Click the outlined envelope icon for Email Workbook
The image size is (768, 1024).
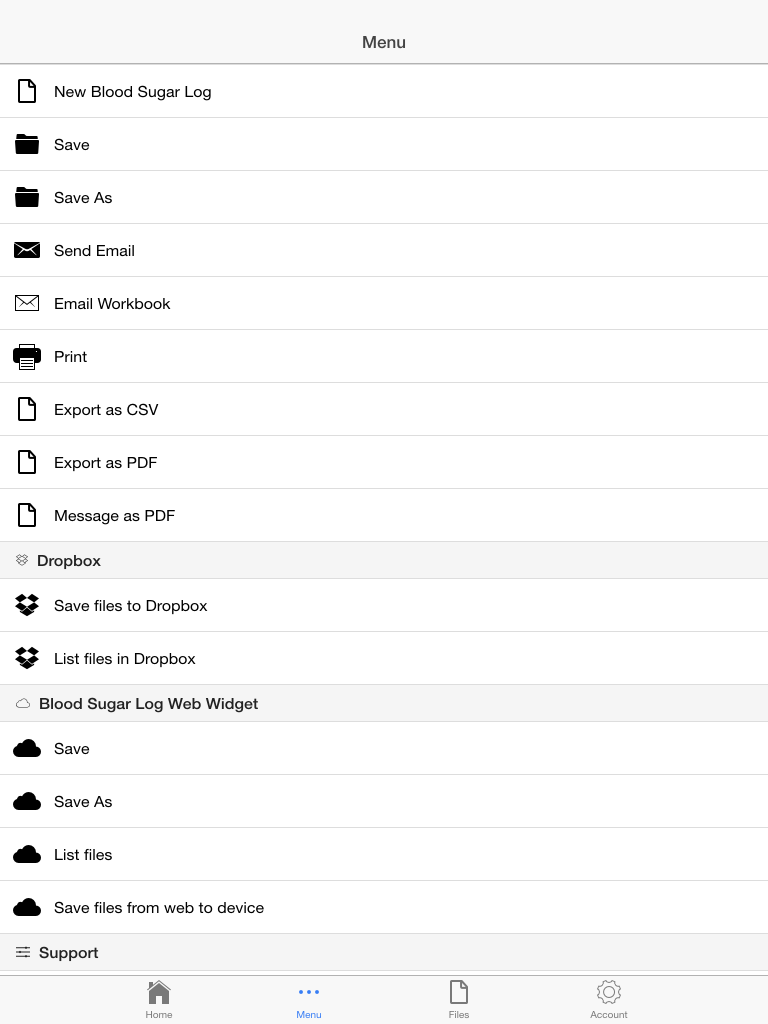pos(27,303)
